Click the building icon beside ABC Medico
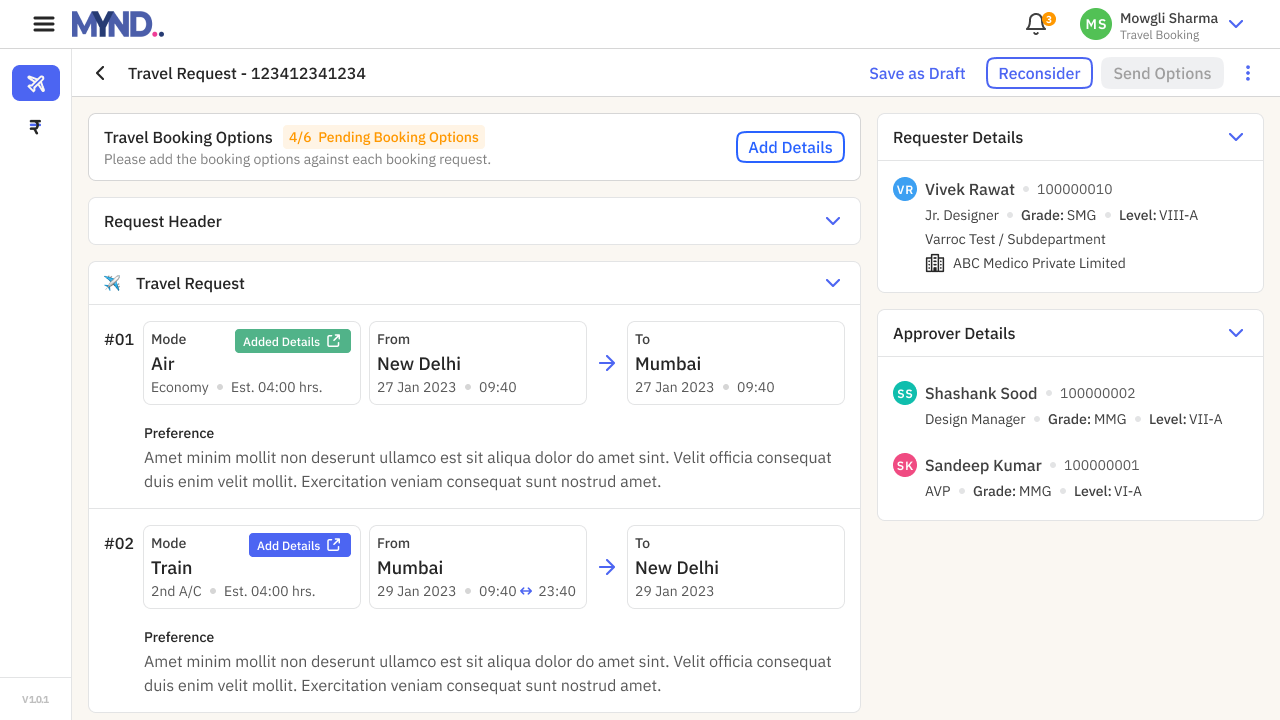Viewport: 1280px width, 720px height. click(x=935, y=263)
